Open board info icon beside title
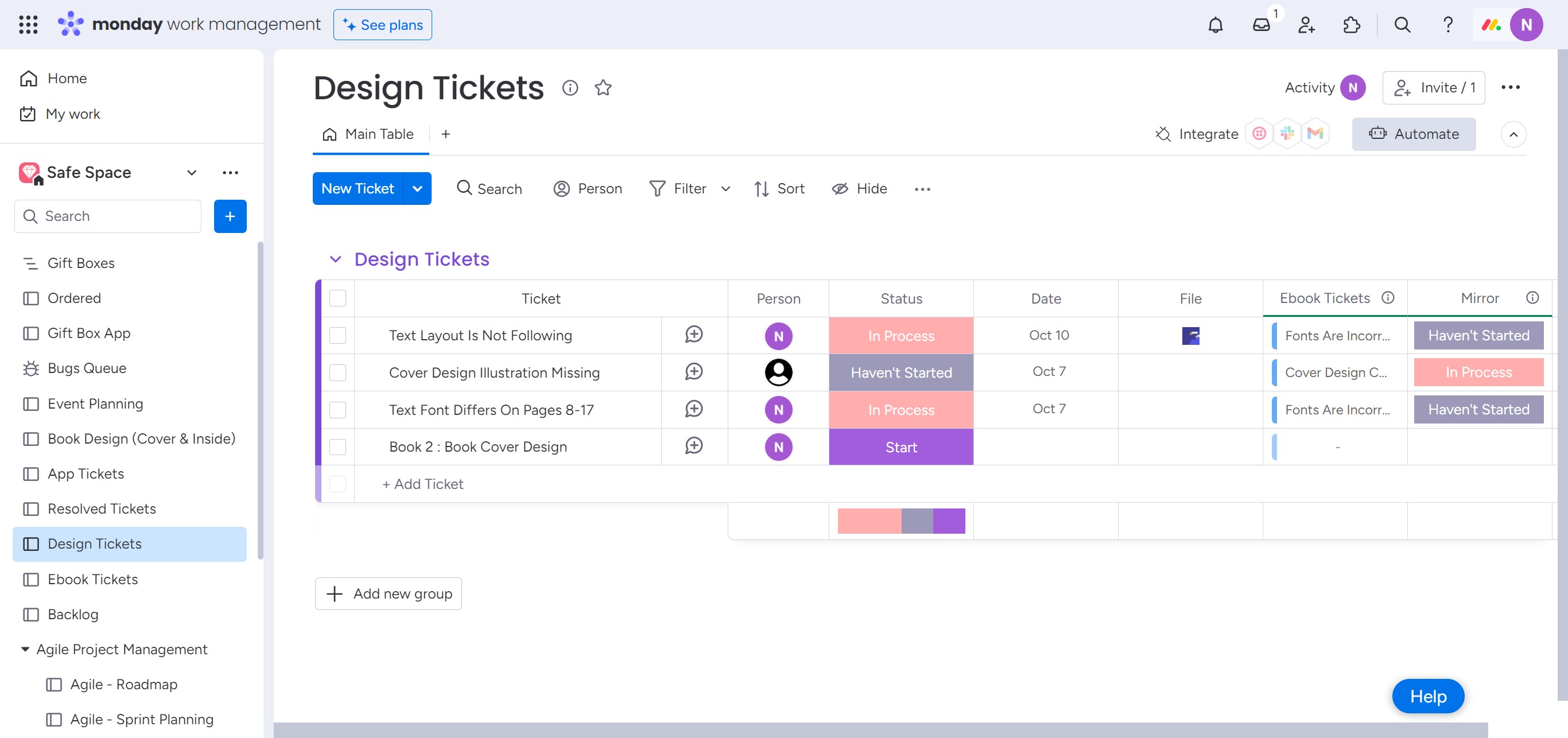 (x=570, y=88)
